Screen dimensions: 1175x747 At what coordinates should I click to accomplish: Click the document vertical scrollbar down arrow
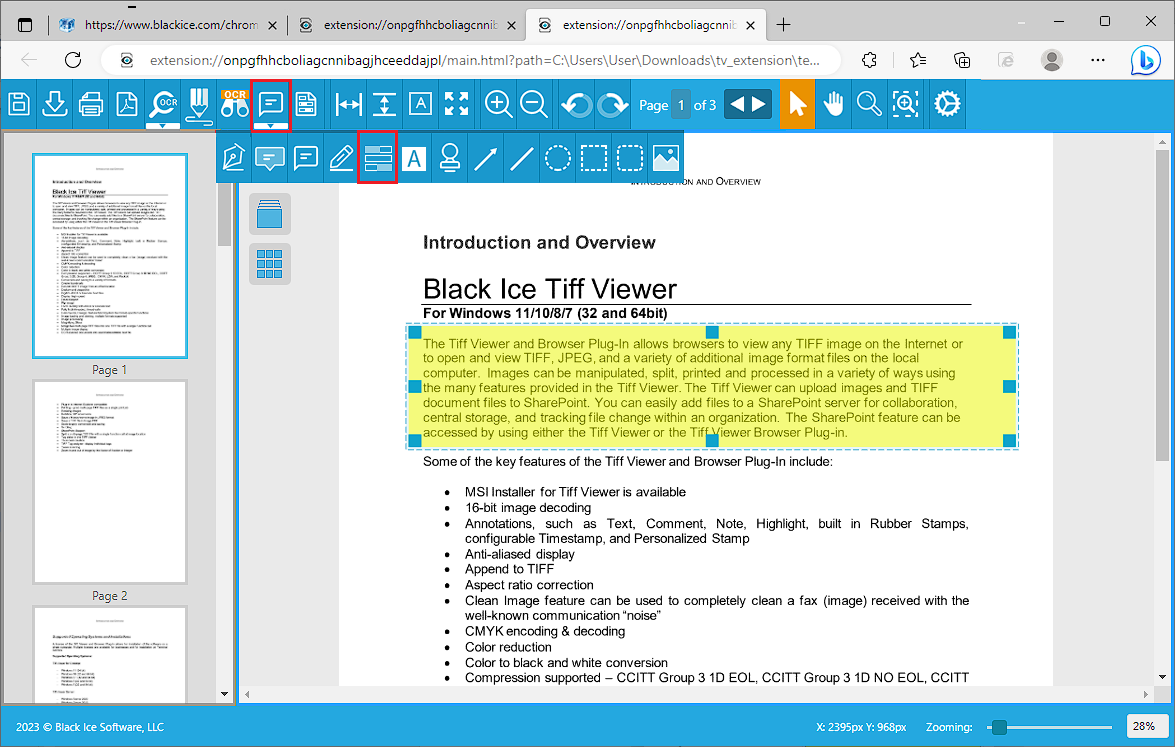pos(1162,678)
